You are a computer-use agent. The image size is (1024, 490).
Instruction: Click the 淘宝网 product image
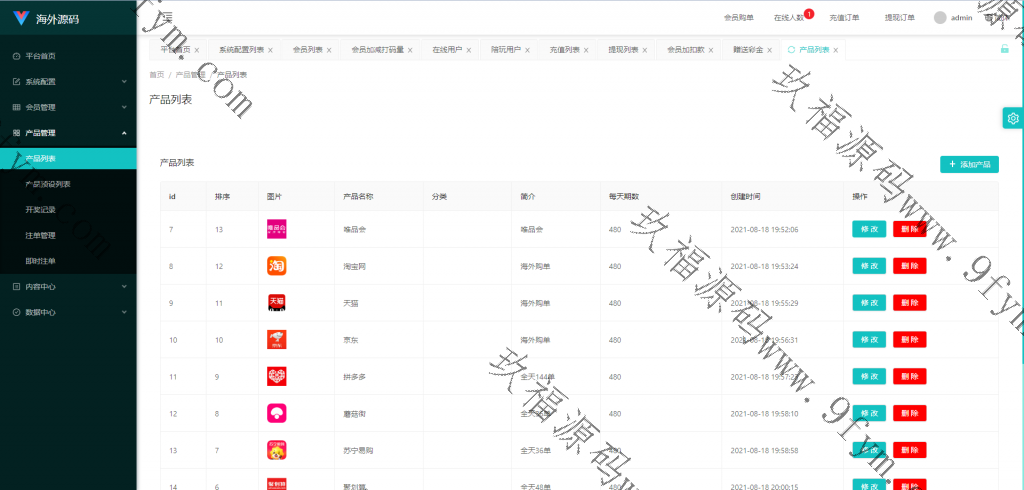pyautogui.click(x=277, y=266)
